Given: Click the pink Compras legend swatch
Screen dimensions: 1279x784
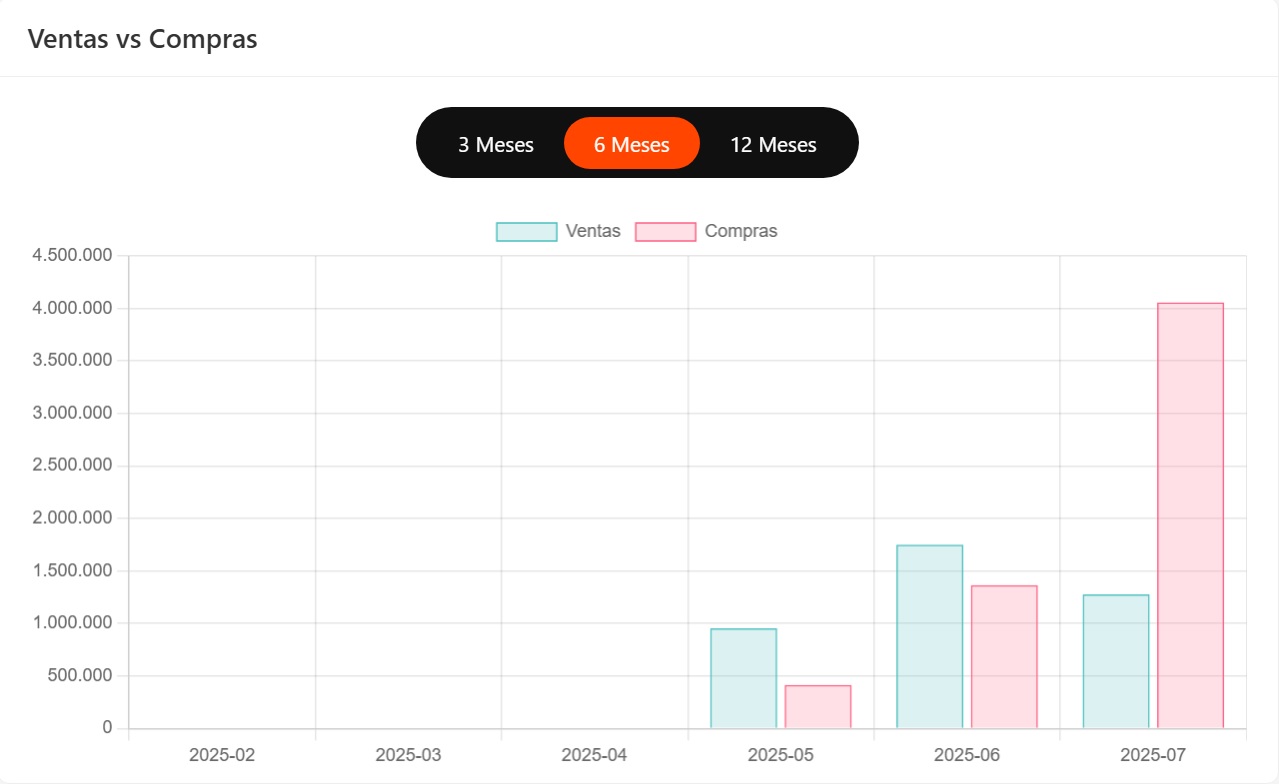Looking at the screenshot, I should 665,232.
